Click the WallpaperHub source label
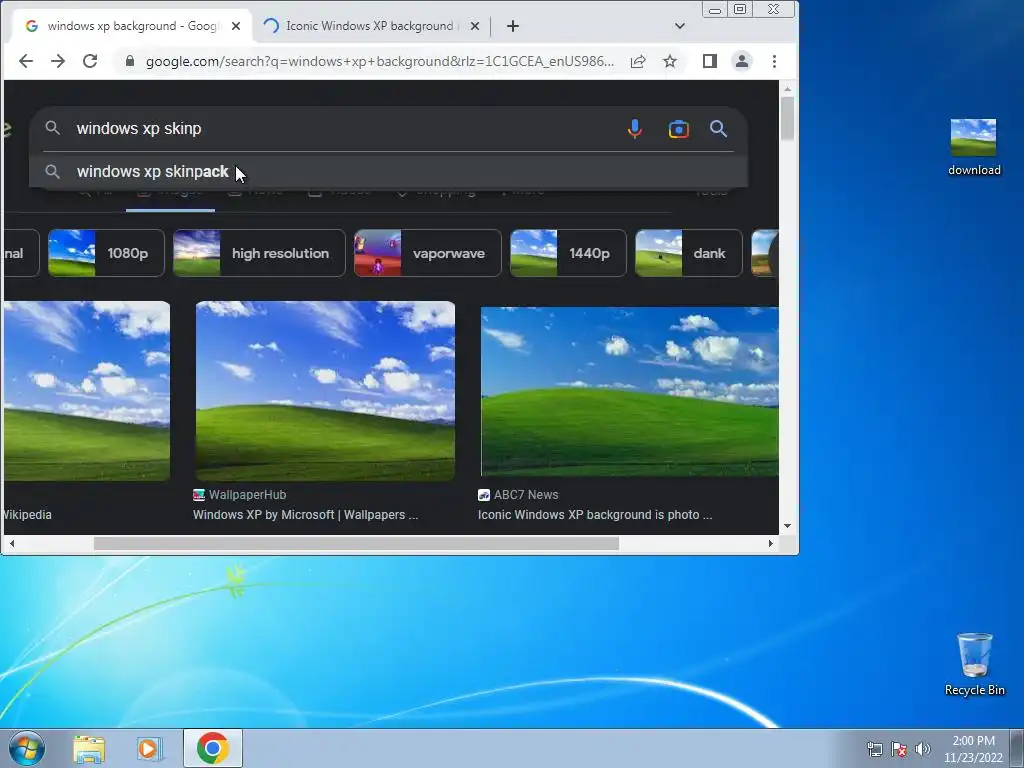Screen dimensions: 1024x768 click(240, 495)
